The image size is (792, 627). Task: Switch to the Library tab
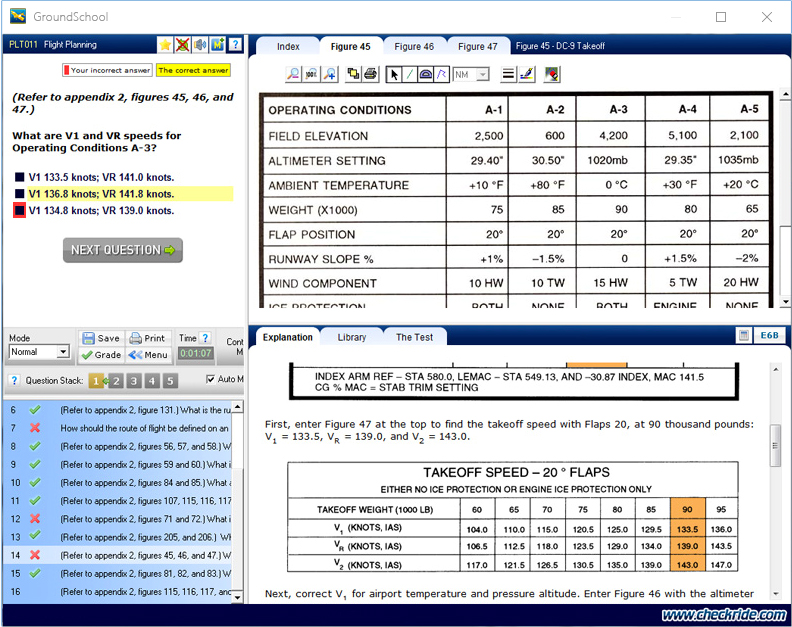352,337
